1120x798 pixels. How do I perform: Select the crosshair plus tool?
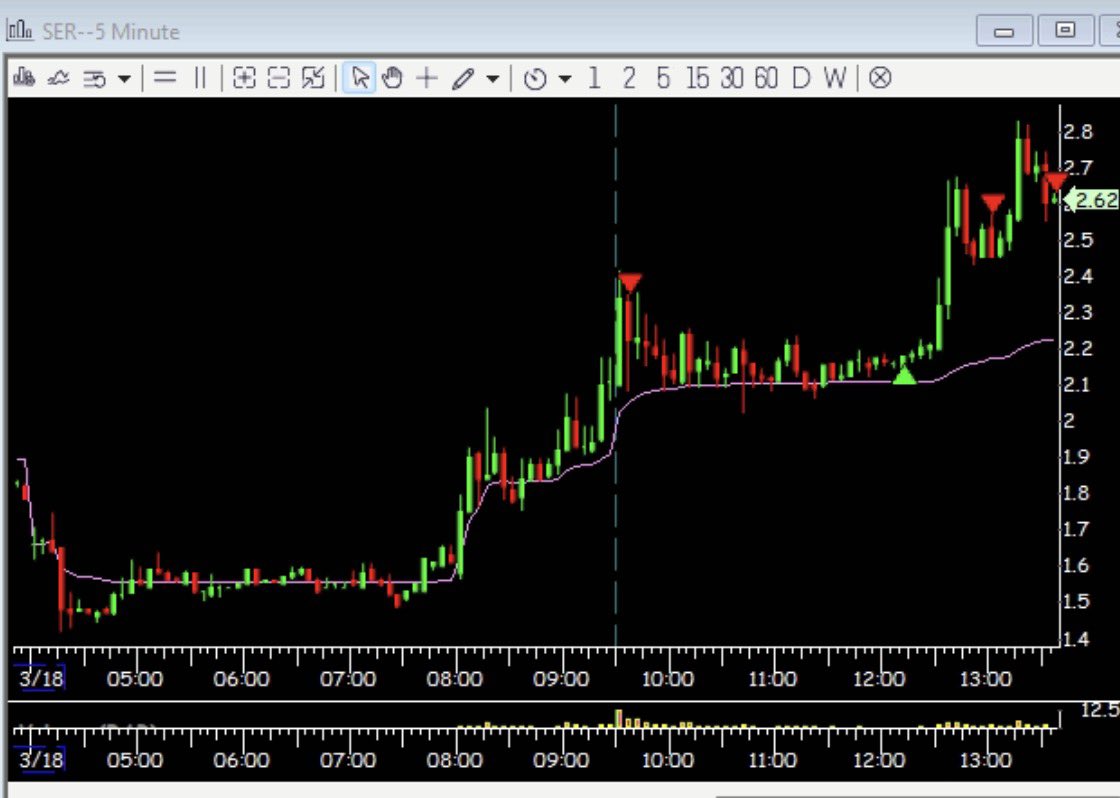point(426,77)
